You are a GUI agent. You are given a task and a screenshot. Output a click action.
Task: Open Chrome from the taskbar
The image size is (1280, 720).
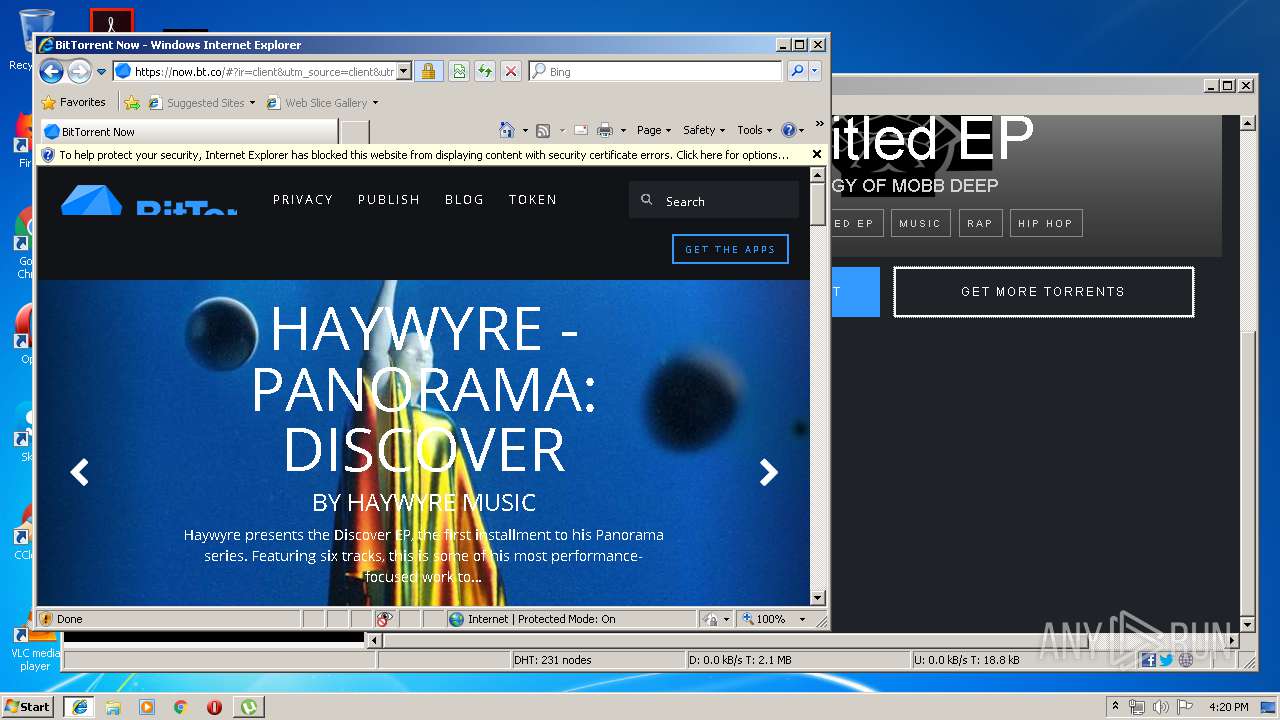coord(180,707)
